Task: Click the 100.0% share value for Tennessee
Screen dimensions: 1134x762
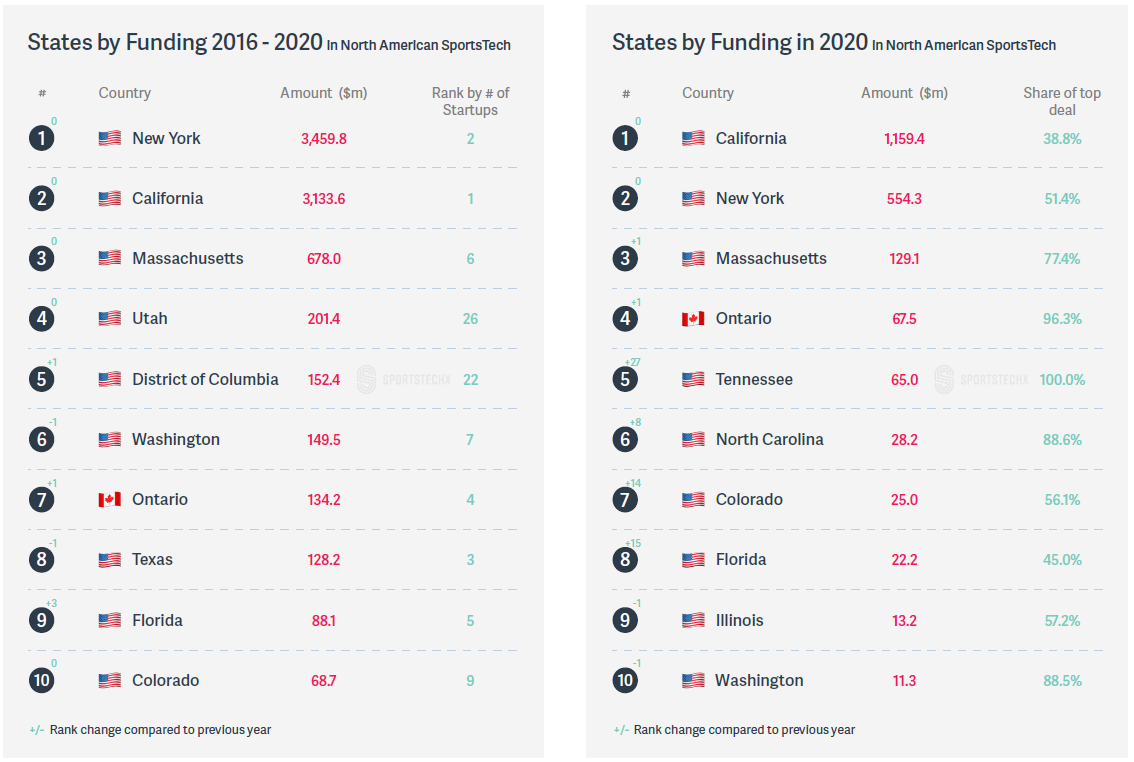Action: click(1062, 380)
